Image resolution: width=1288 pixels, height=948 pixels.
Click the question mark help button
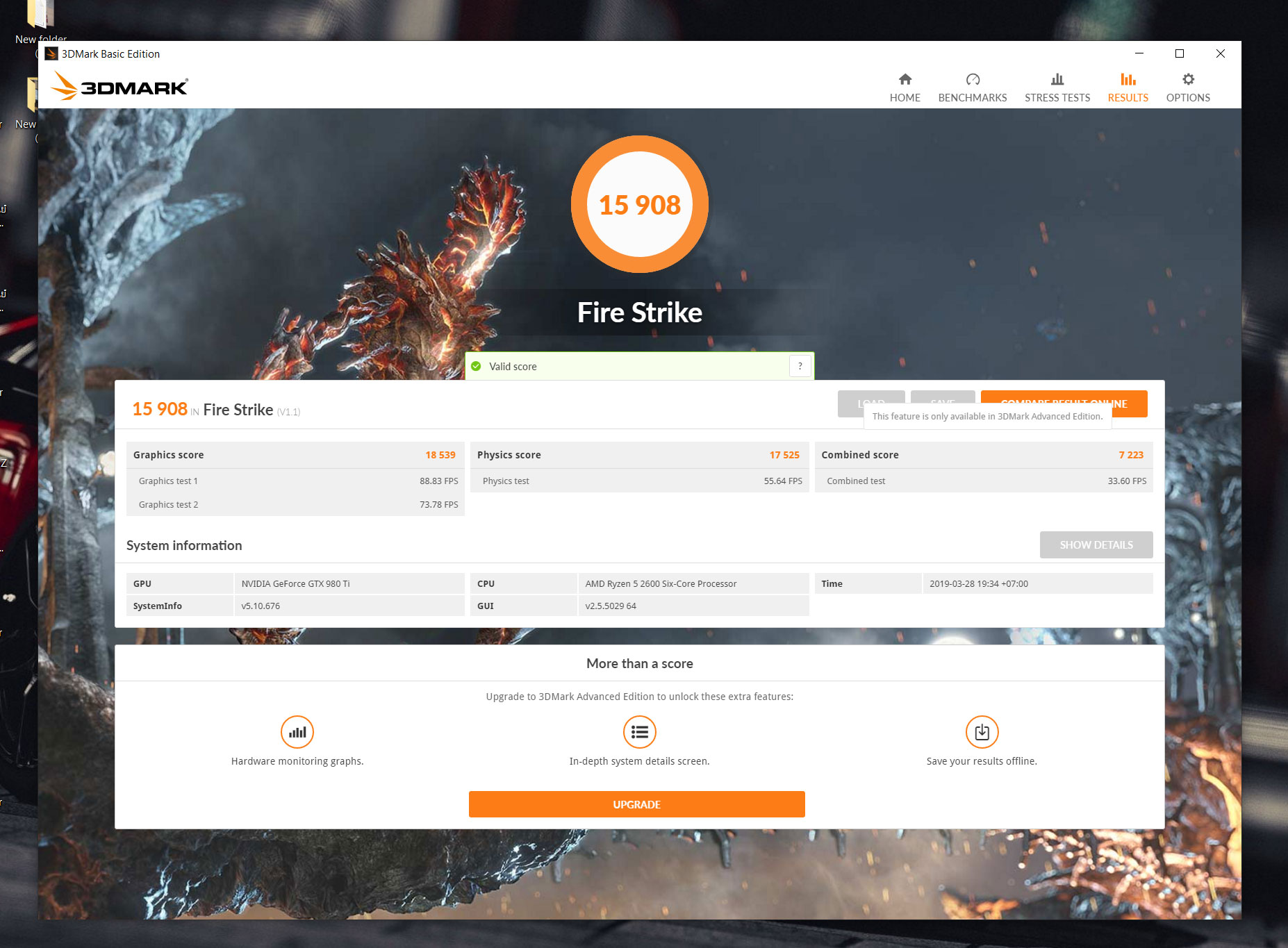[800, 366]
